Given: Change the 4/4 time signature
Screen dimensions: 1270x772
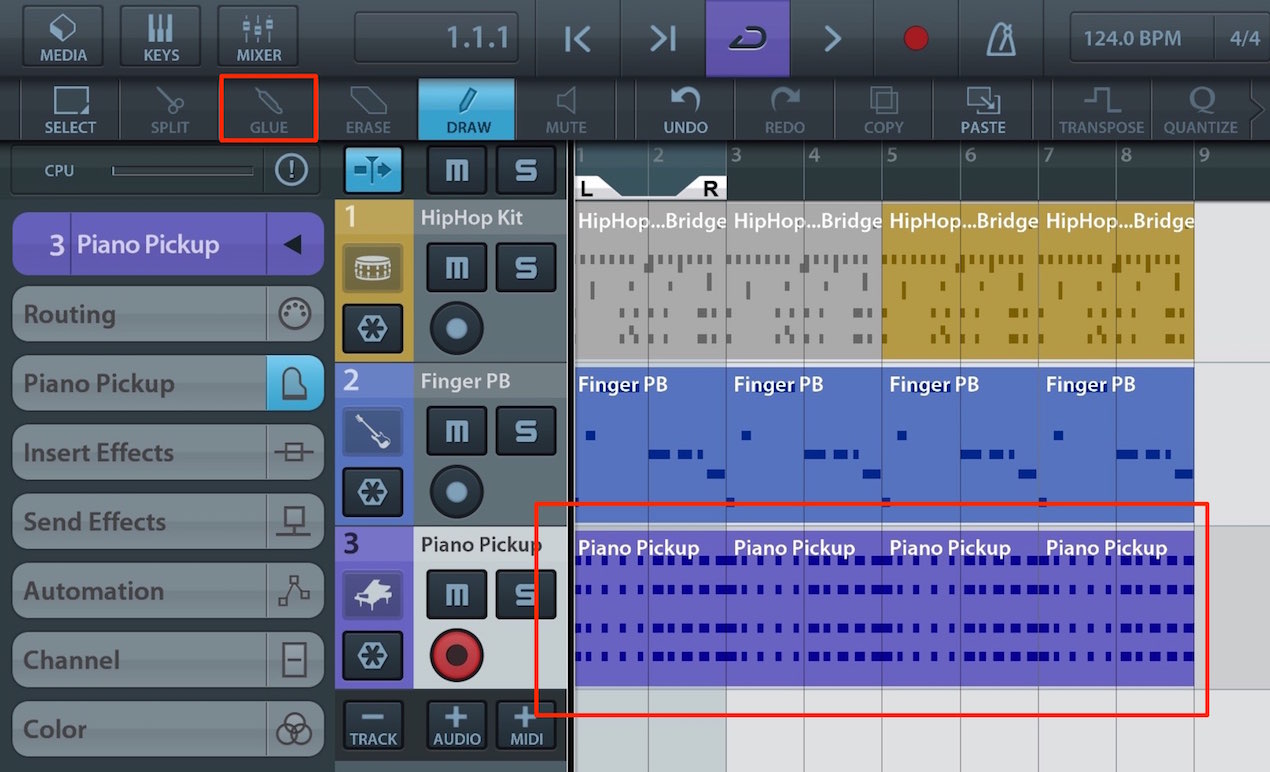Looking at the screenshot, I should 1243,39.
